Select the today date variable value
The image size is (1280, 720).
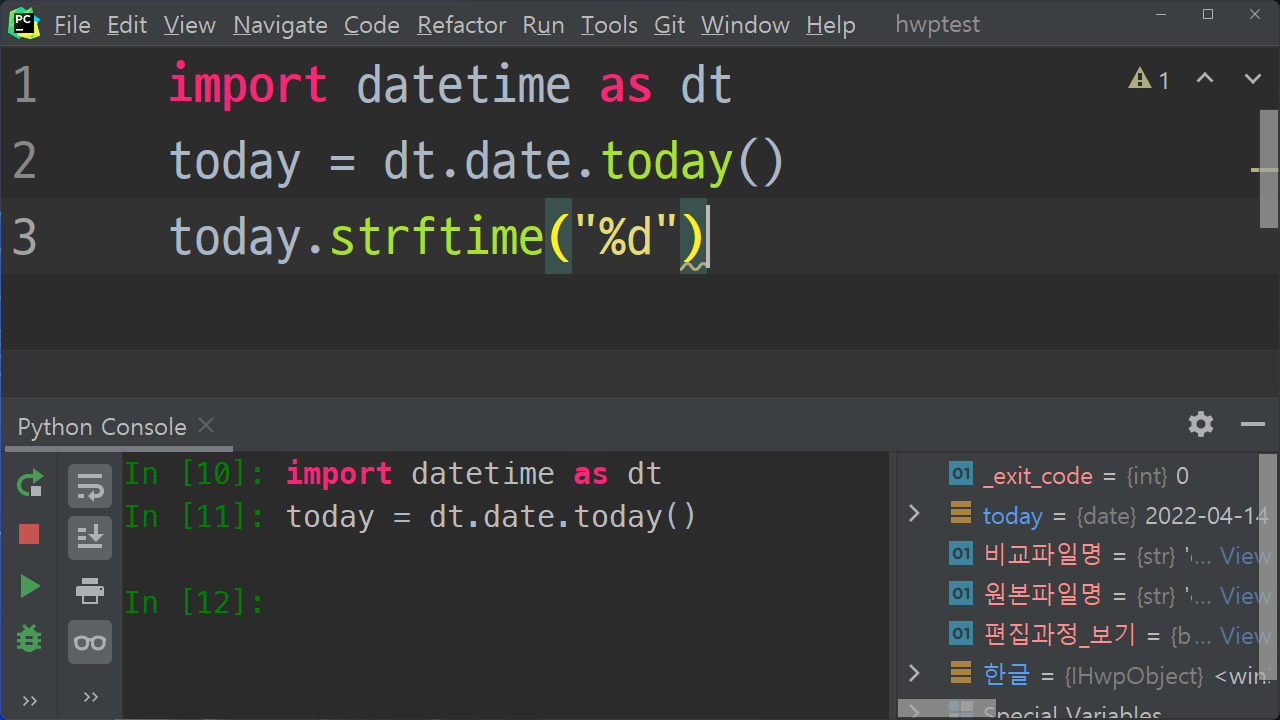tap(1206, 516)
